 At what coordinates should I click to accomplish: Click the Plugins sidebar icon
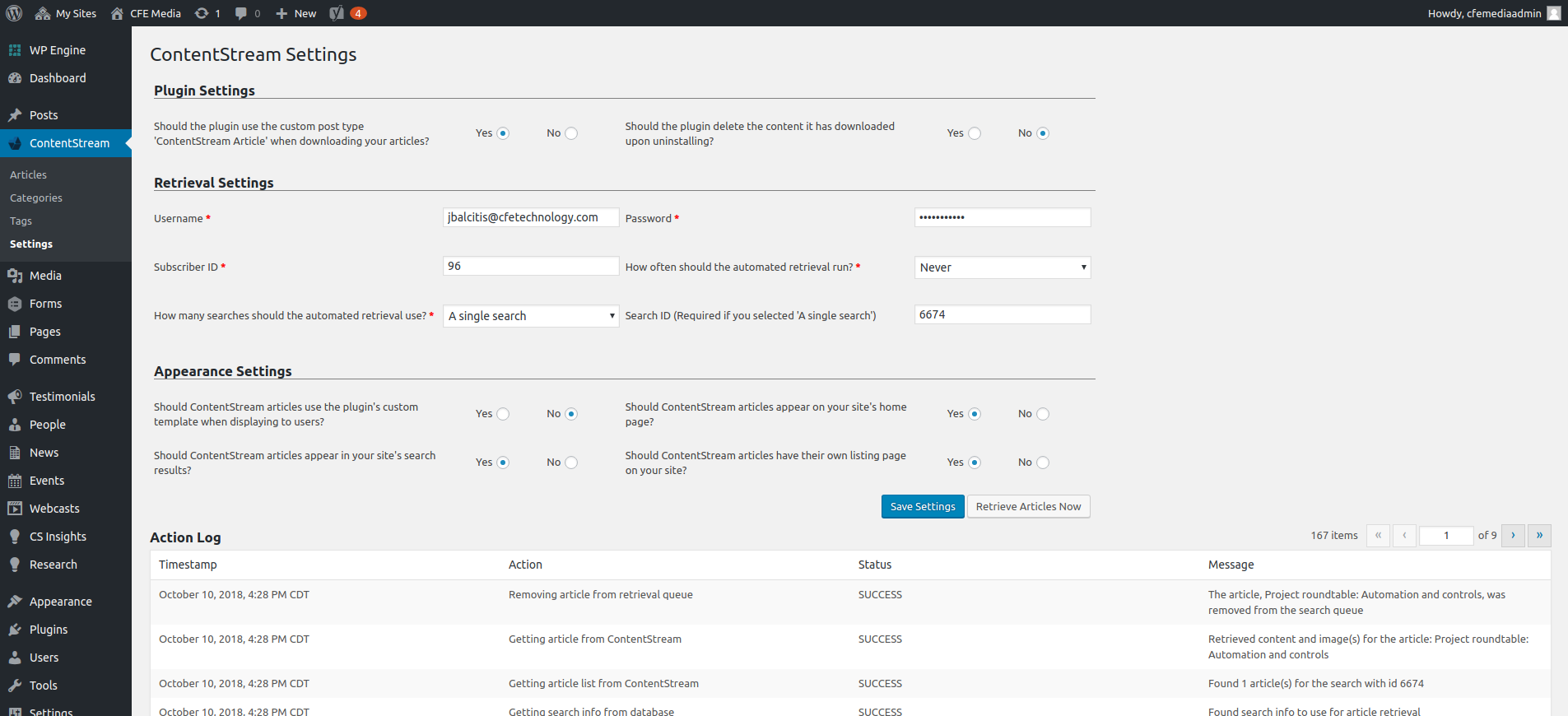point(15,630)
